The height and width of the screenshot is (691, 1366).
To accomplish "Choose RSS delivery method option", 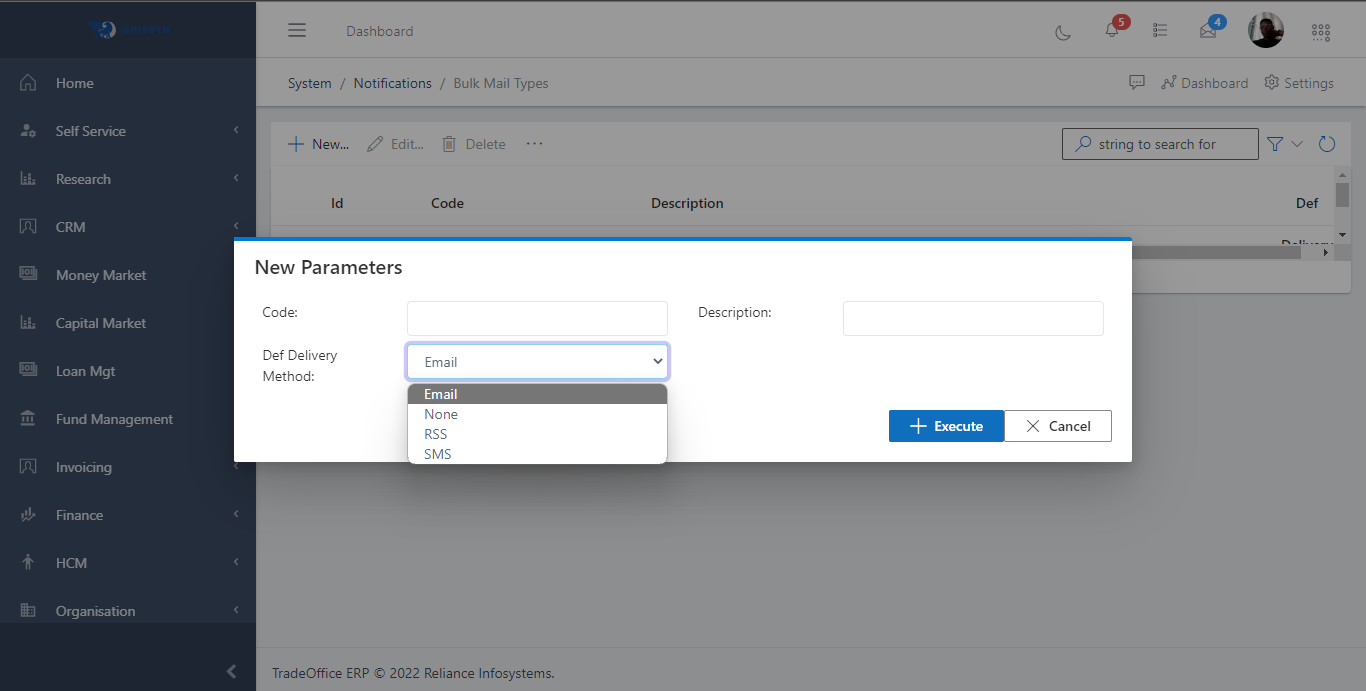I will (436, 434).
